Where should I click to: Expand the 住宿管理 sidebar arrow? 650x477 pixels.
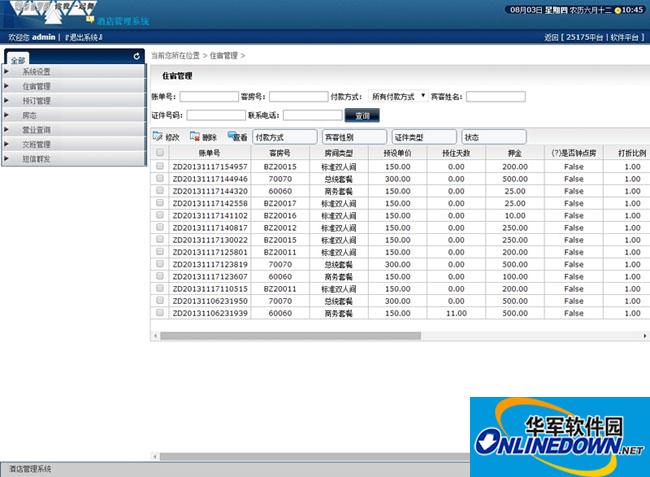click(x=6, y=86)
